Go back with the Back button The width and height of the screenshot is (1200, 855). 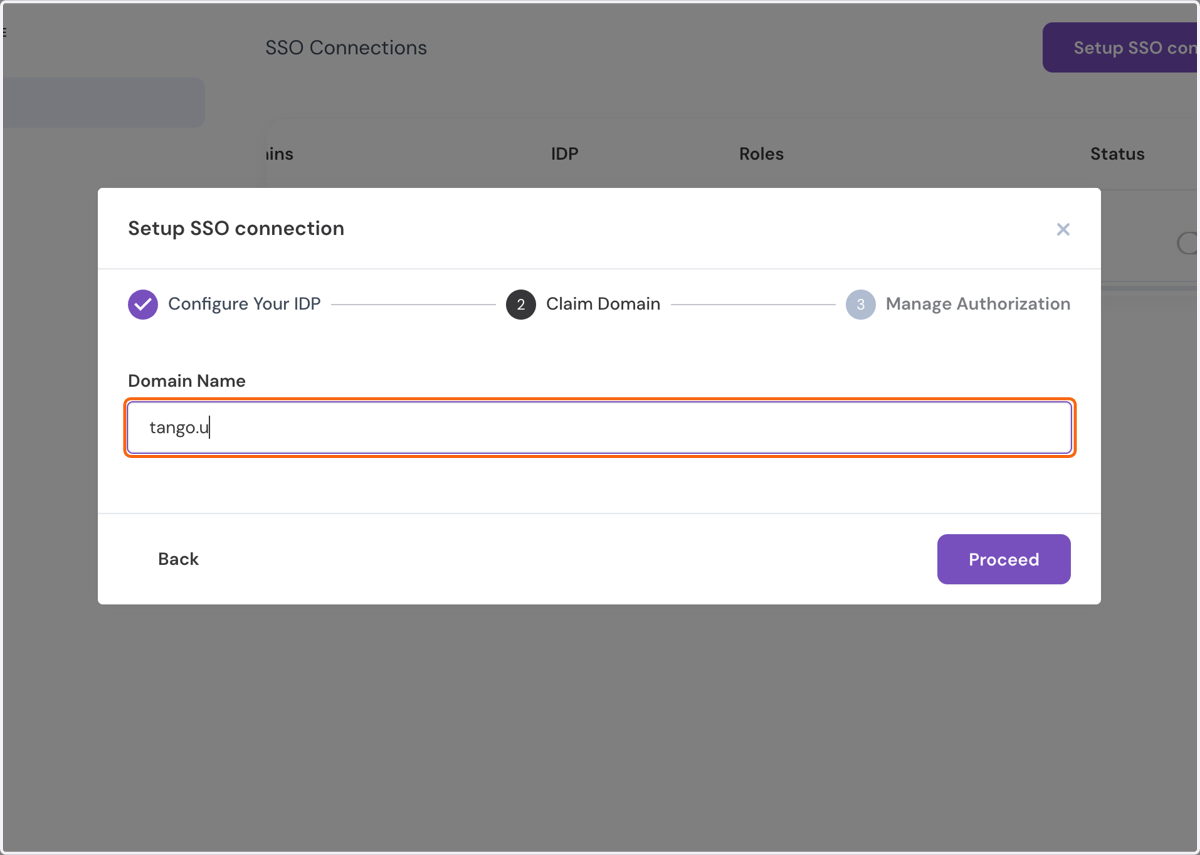[178, 559]
